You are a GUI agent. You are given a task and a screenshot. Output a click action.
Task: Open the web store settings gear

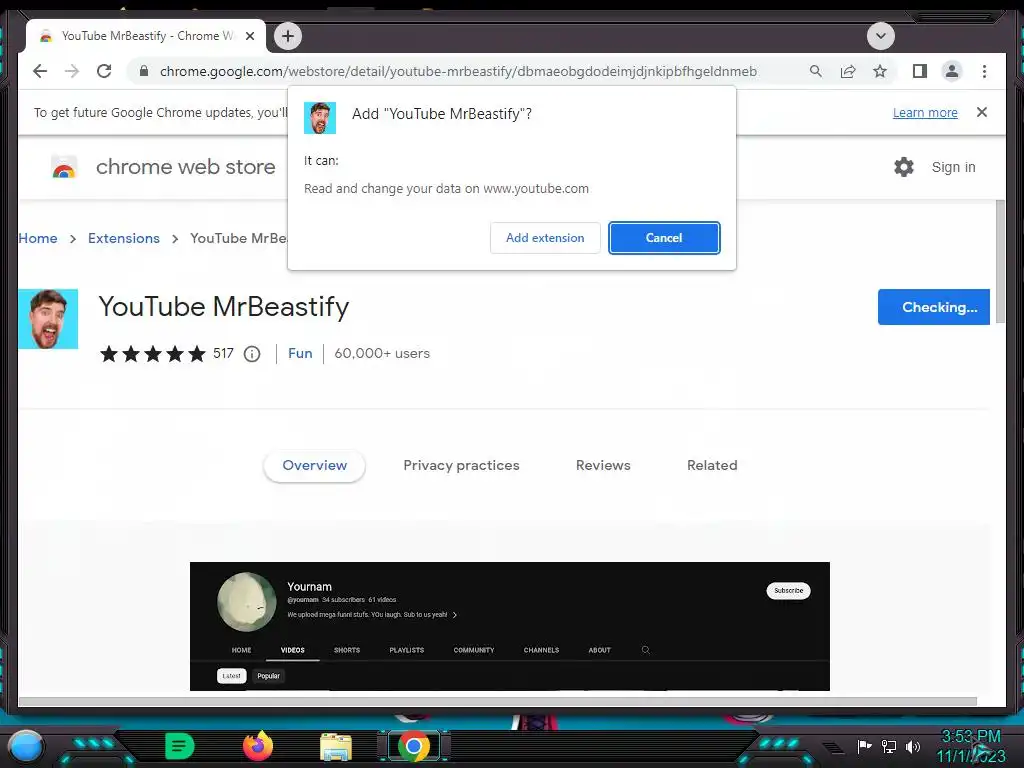pos(904,167)
